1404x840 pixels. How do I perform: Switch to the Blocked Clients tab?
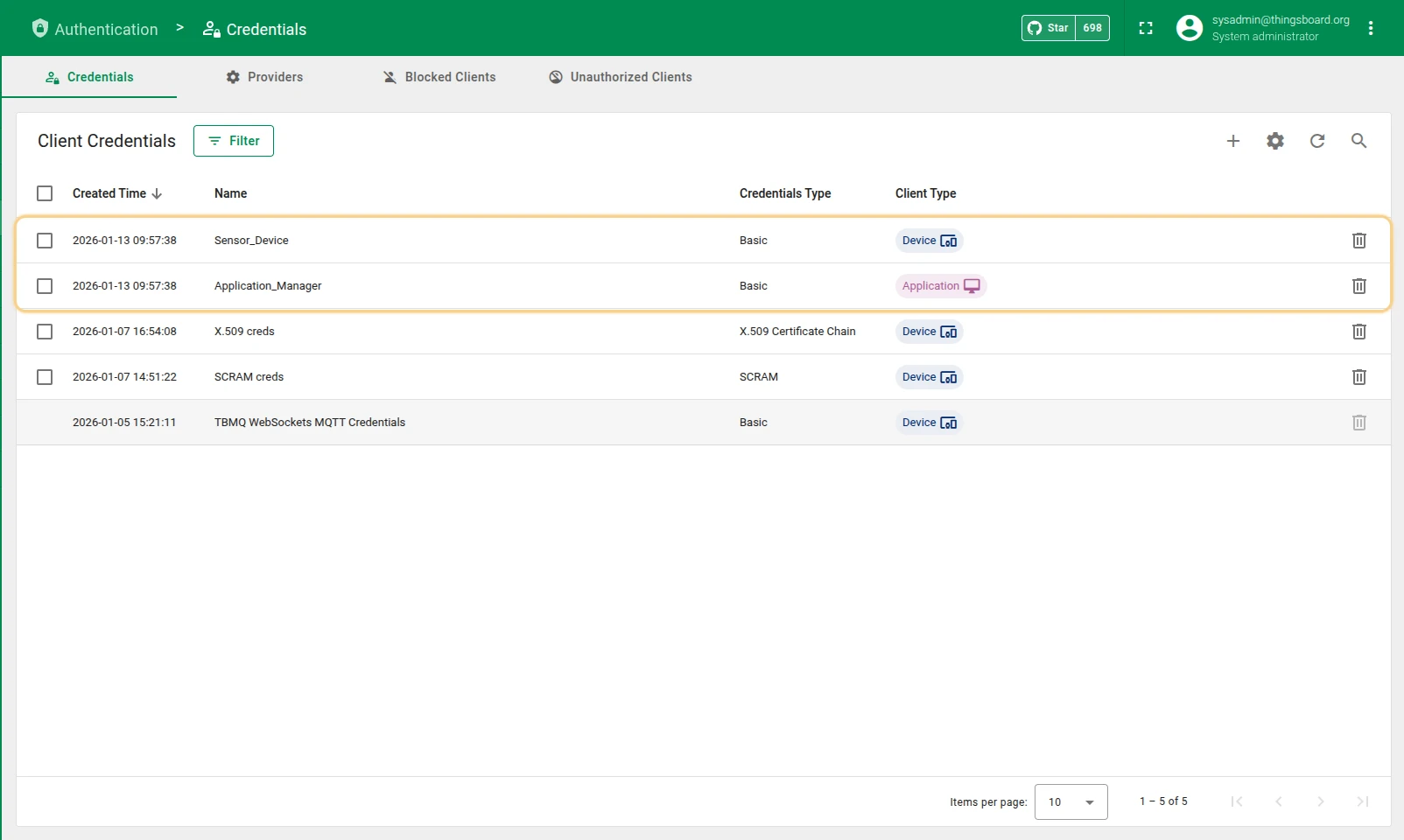click(x=439, y=77)
